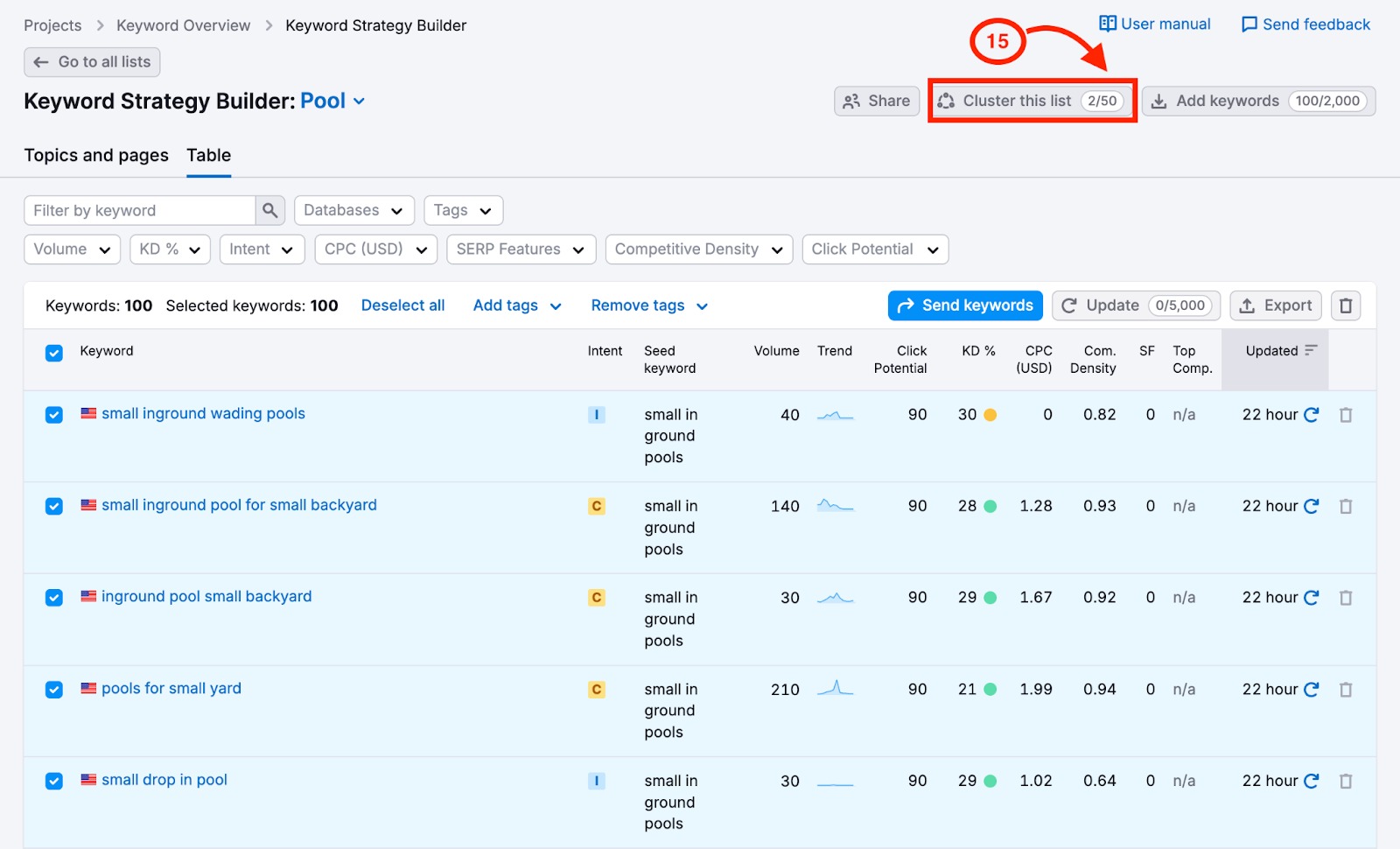Uncheck 'pools for small yard' checkbox
Viewport: 1400px width, 849px height.
(54, 690)
